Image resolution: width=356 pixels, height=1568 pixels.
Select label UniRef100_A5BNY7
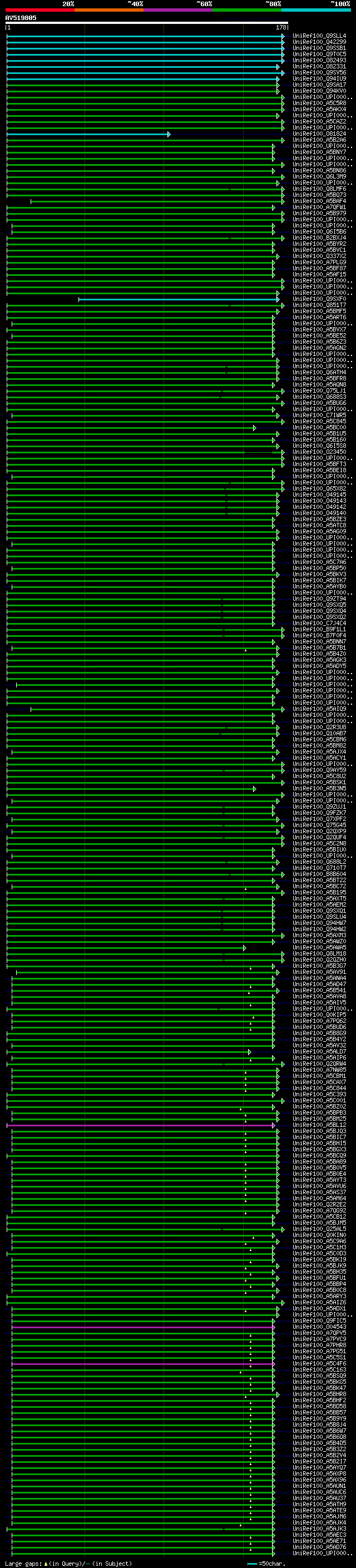click(x=319, y=152)
